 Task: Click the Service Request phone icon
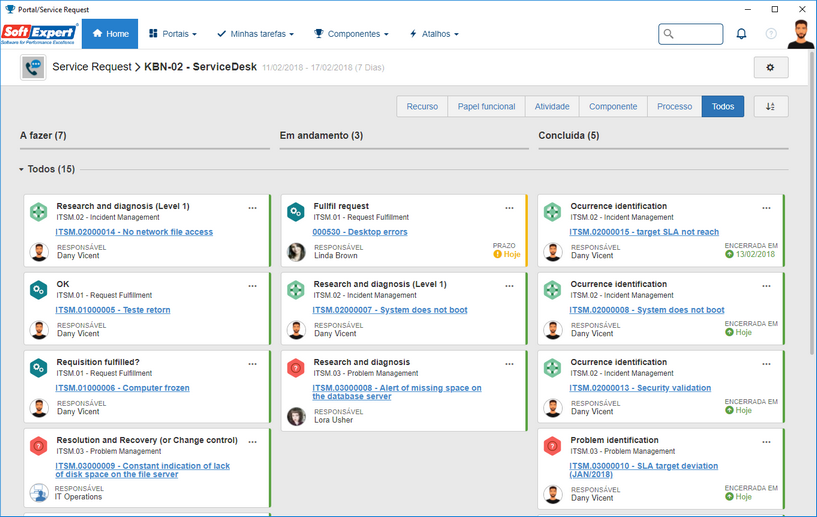tap(33, 68)
